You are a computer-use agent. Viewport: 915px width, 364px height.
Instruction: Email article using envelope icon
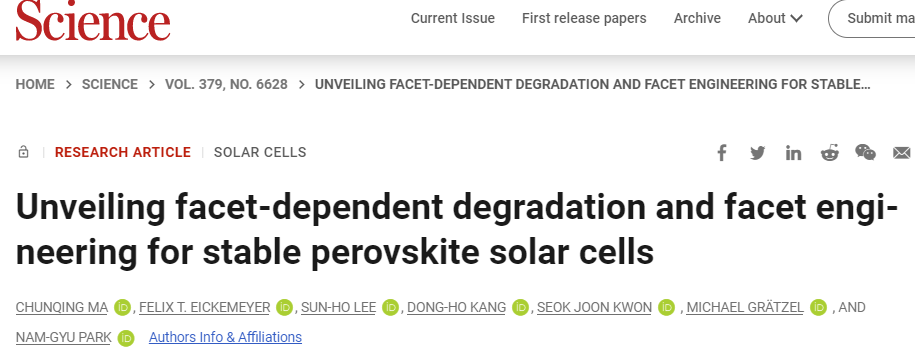[x=902, y=153]
